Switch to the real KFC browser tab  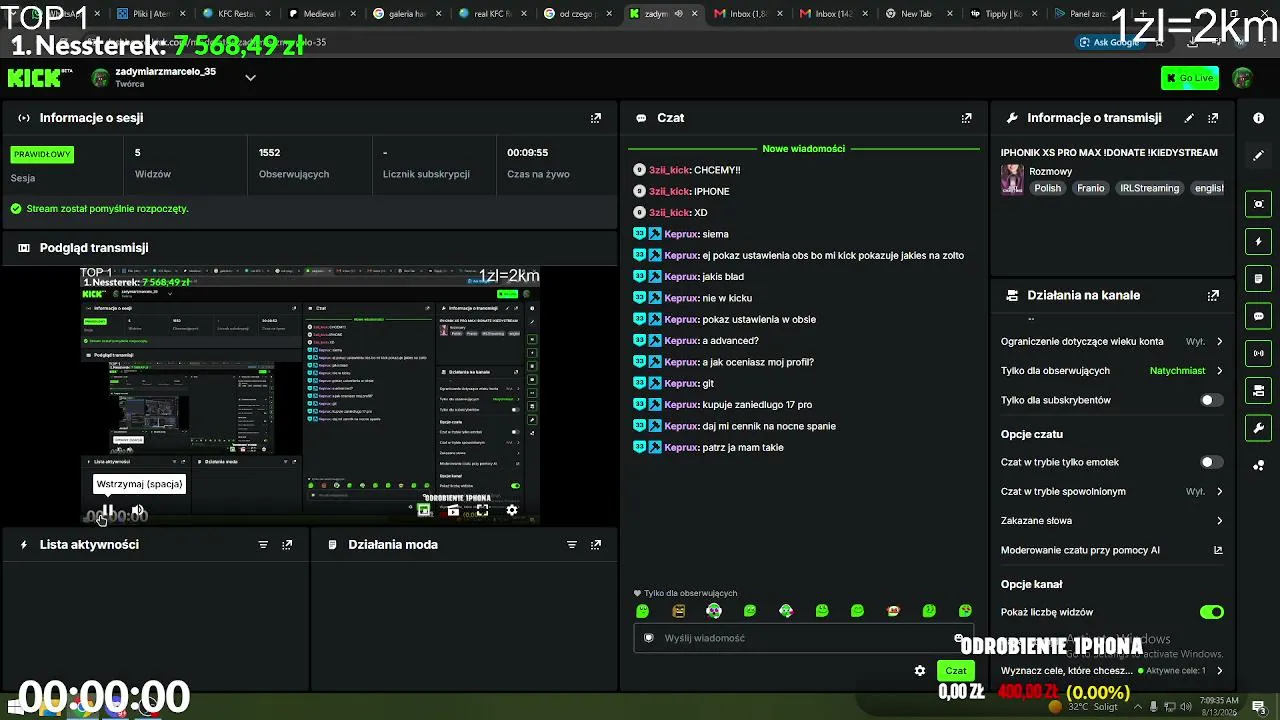[491, 14]
